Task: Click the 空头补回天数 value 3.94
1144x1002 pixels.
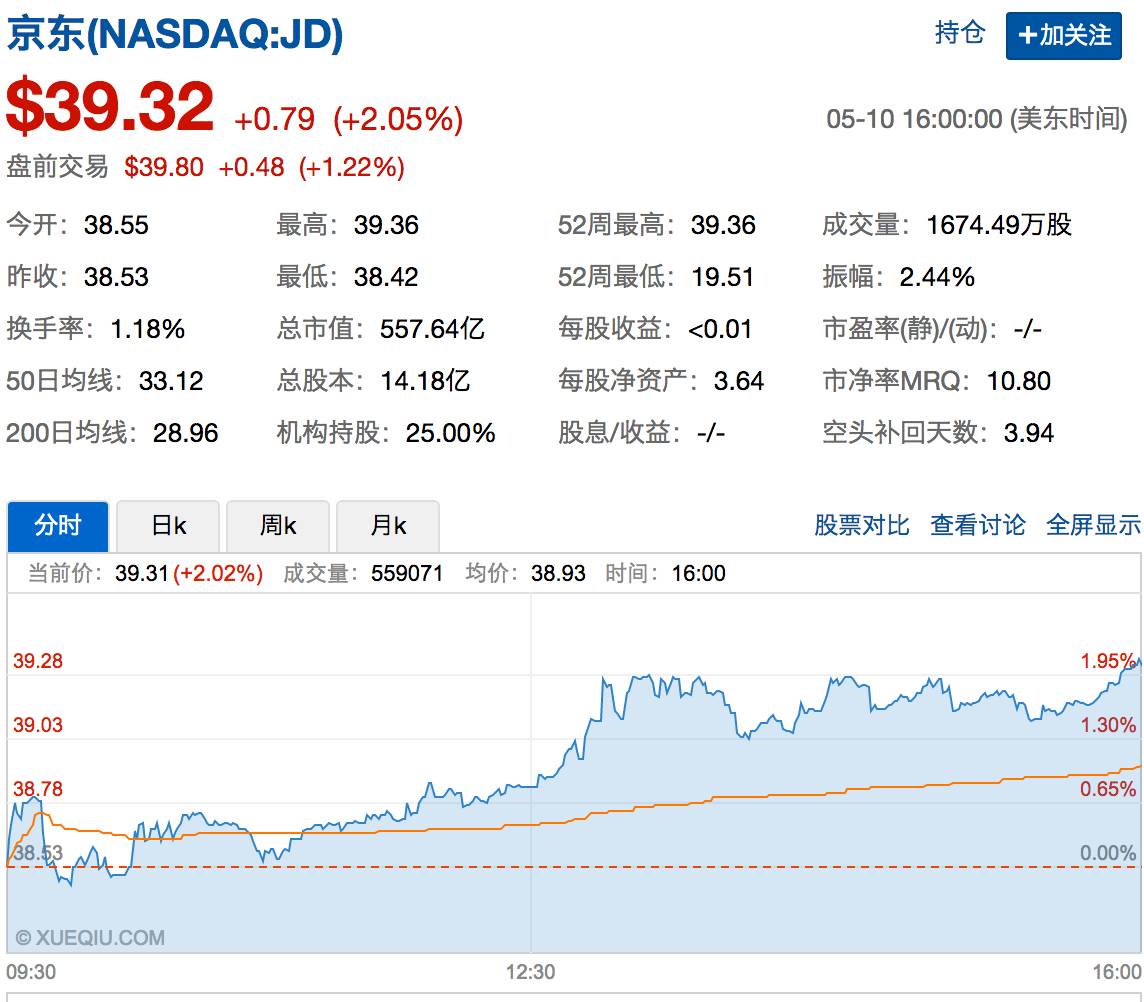Action: 1029,433
